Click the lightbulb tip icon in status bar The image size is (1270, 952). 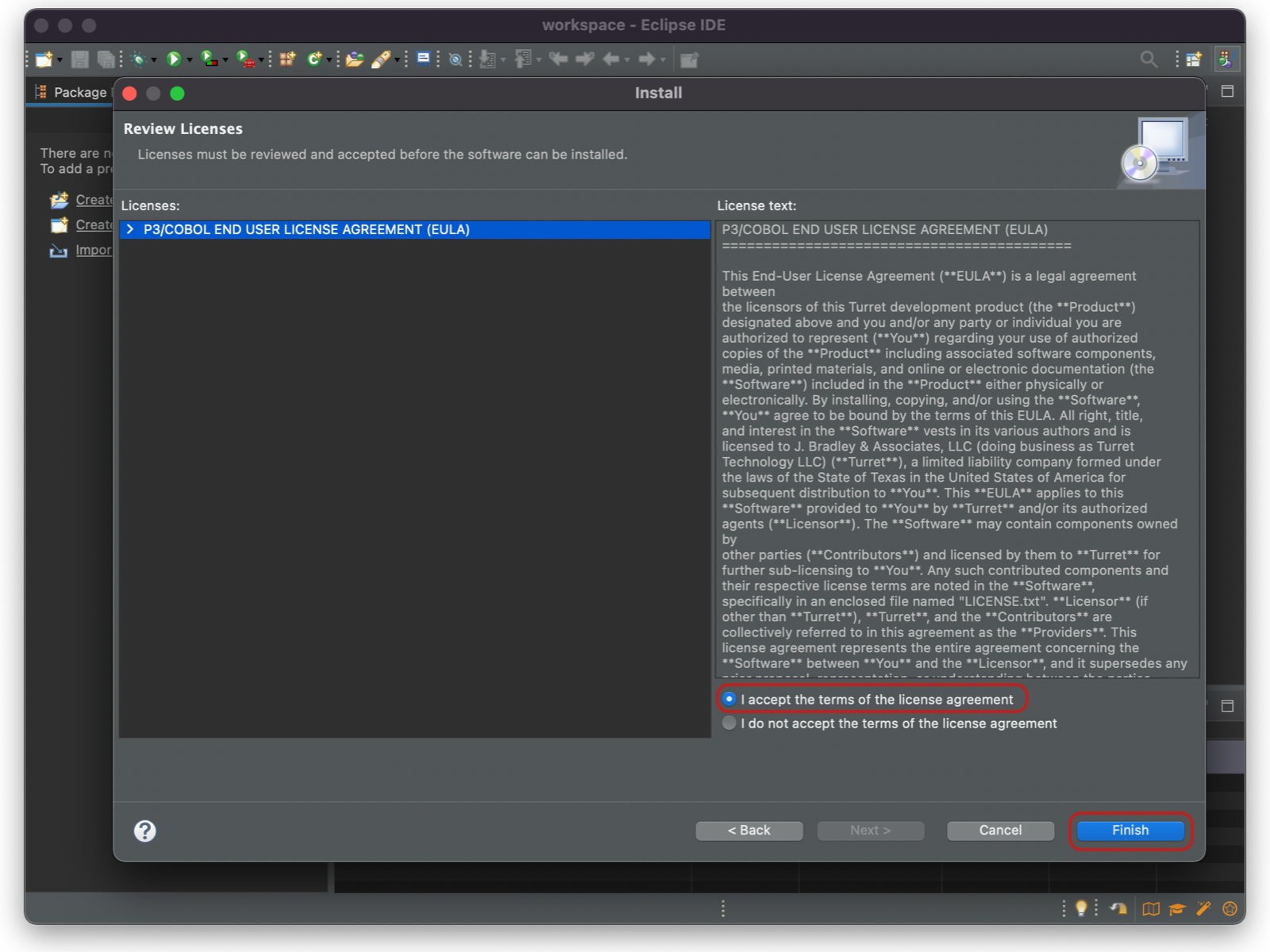coord(1081,908)
